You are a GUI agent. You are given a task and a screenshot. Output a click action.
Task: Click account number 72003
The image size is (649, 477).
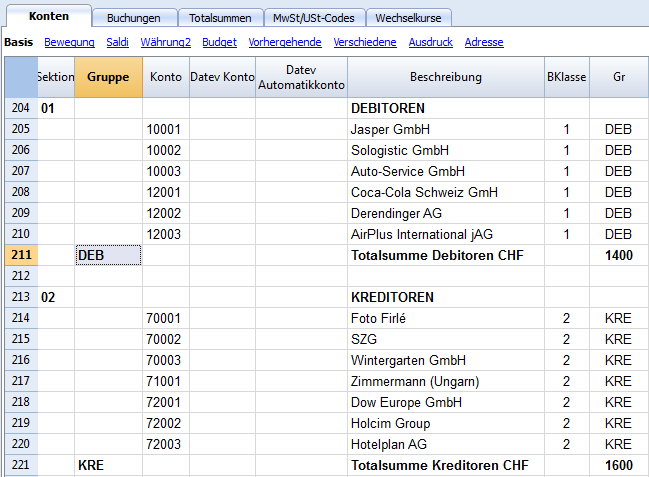point(166,444)
